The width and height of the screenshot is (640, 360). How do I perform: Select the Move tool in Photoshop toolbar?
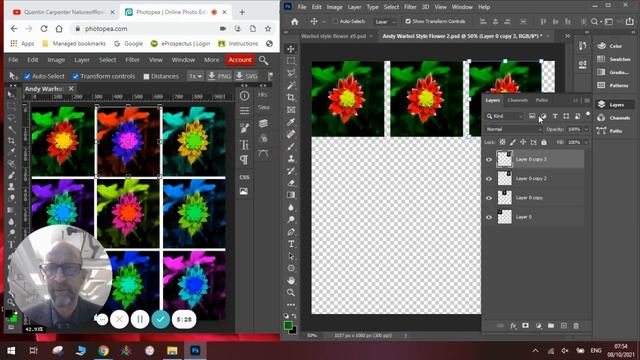(x=291, y=49)
